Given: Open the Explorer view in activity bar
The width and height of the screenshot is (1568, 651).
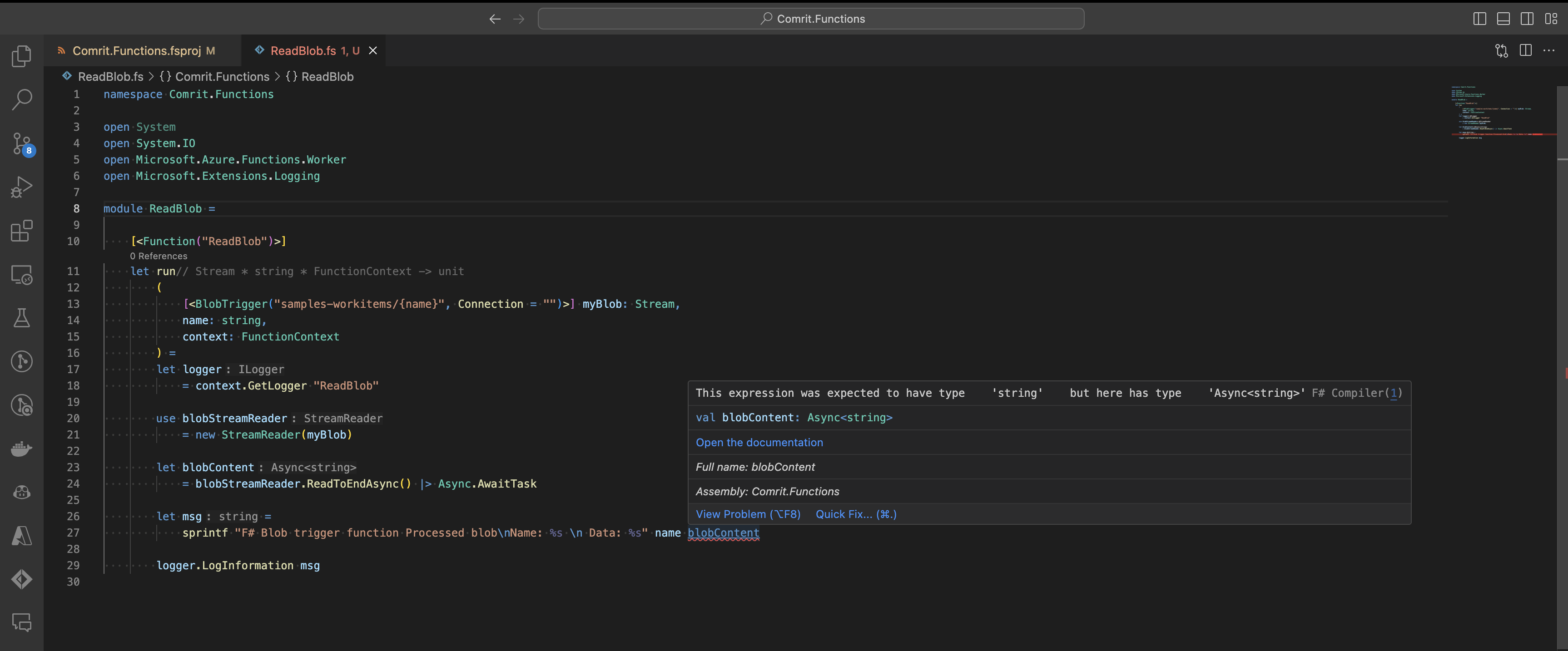Looking at the screenshot, I should 21,56.
